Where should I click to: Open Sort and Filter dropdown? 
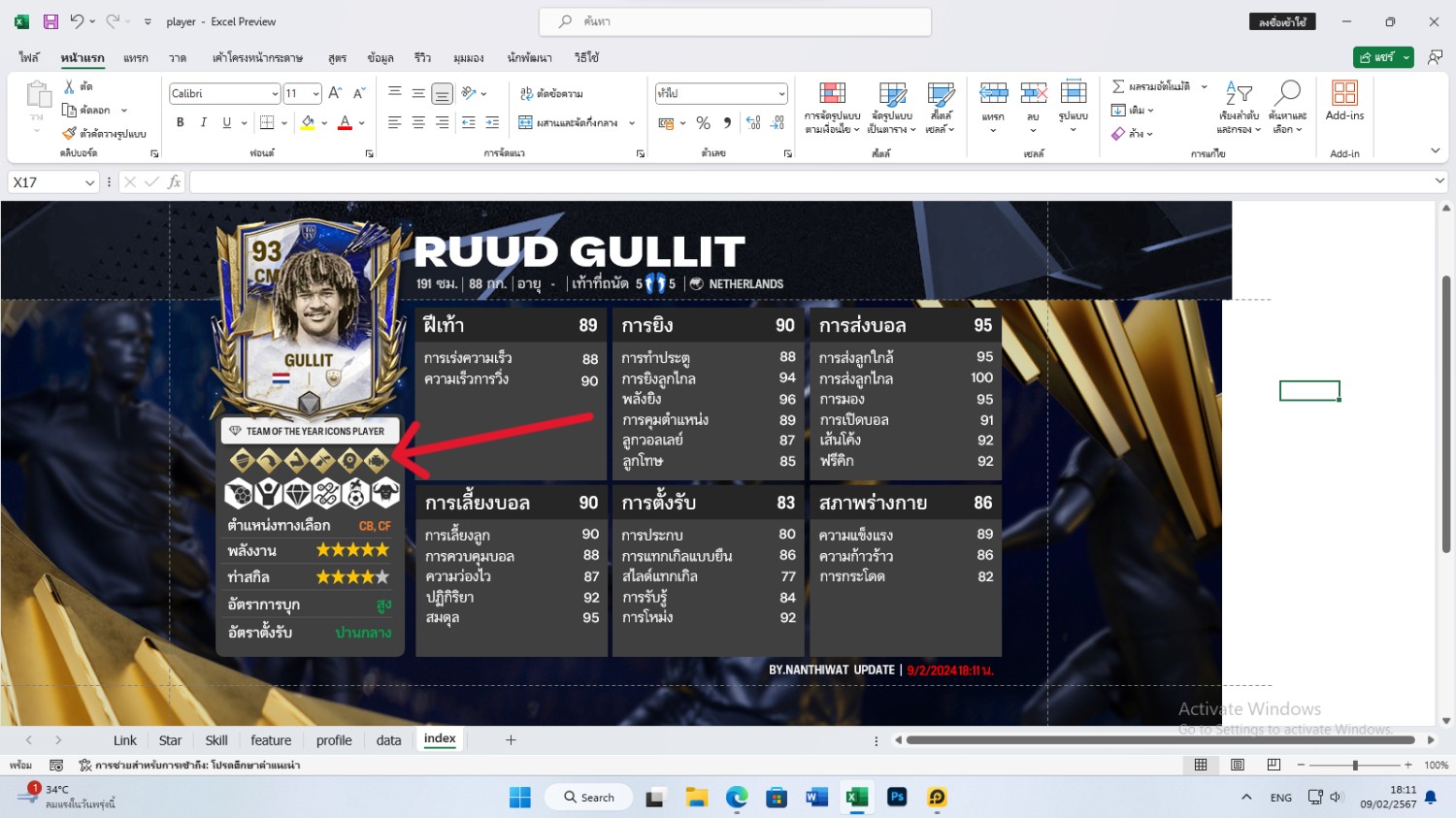tap(1239, 108)
